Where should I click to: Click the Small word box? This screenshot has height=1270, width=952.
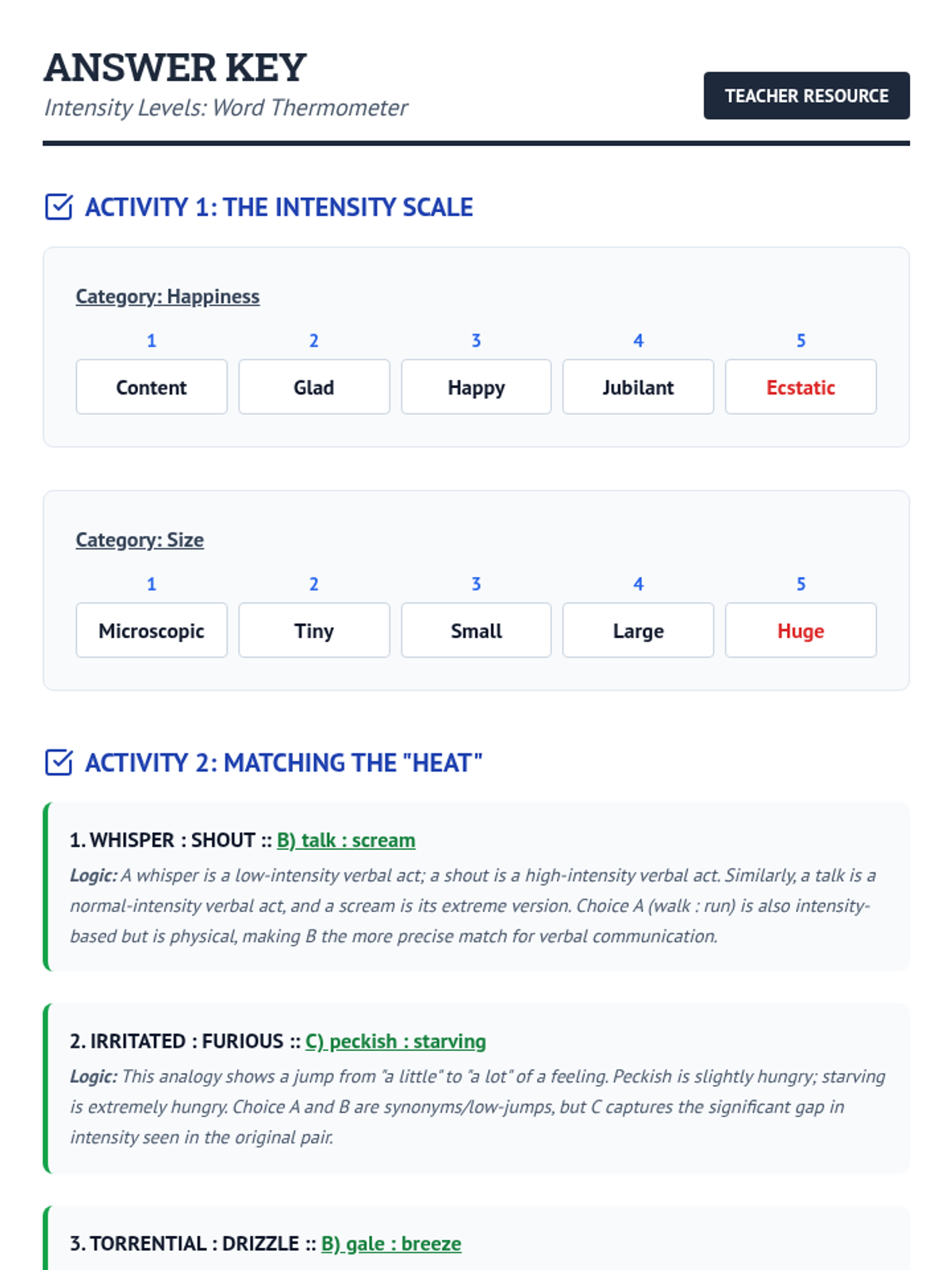tap(476, 631)
